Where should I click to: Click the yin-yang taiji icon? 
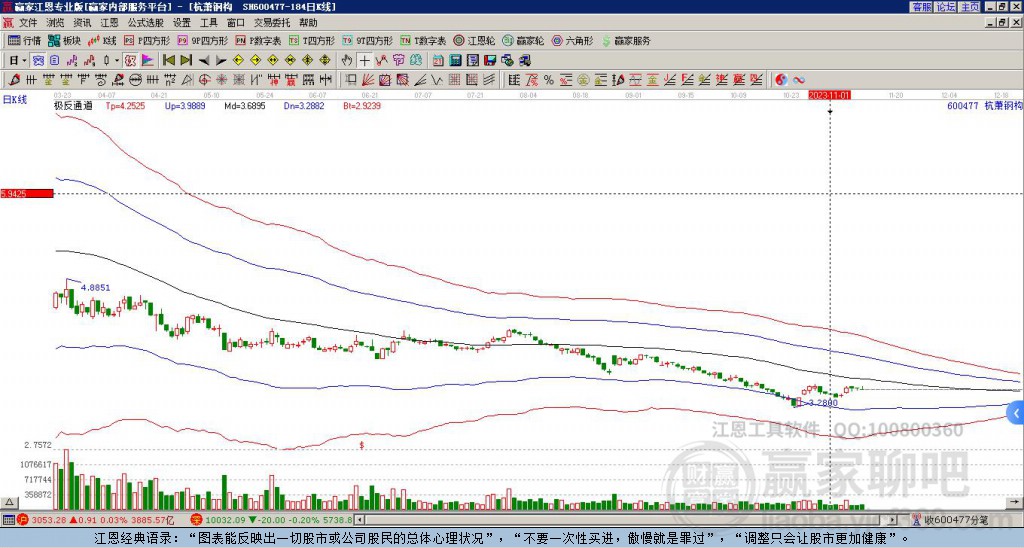pos(781,80)
